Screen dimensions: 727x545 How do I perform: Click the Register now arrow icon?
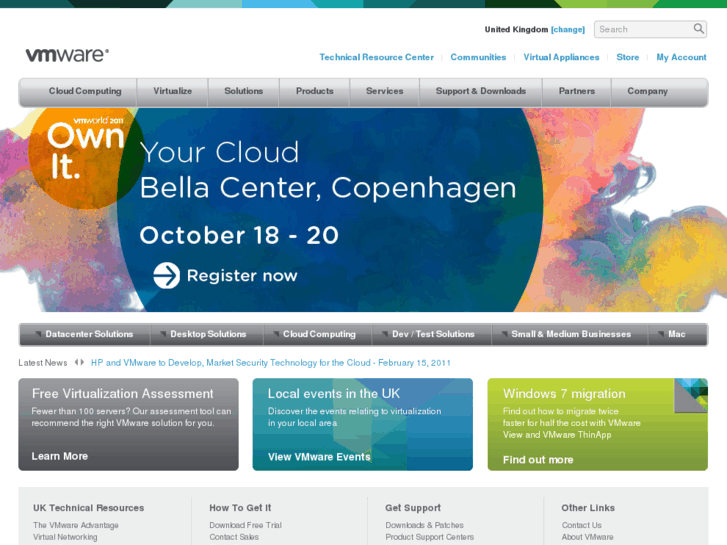(166, 276)
